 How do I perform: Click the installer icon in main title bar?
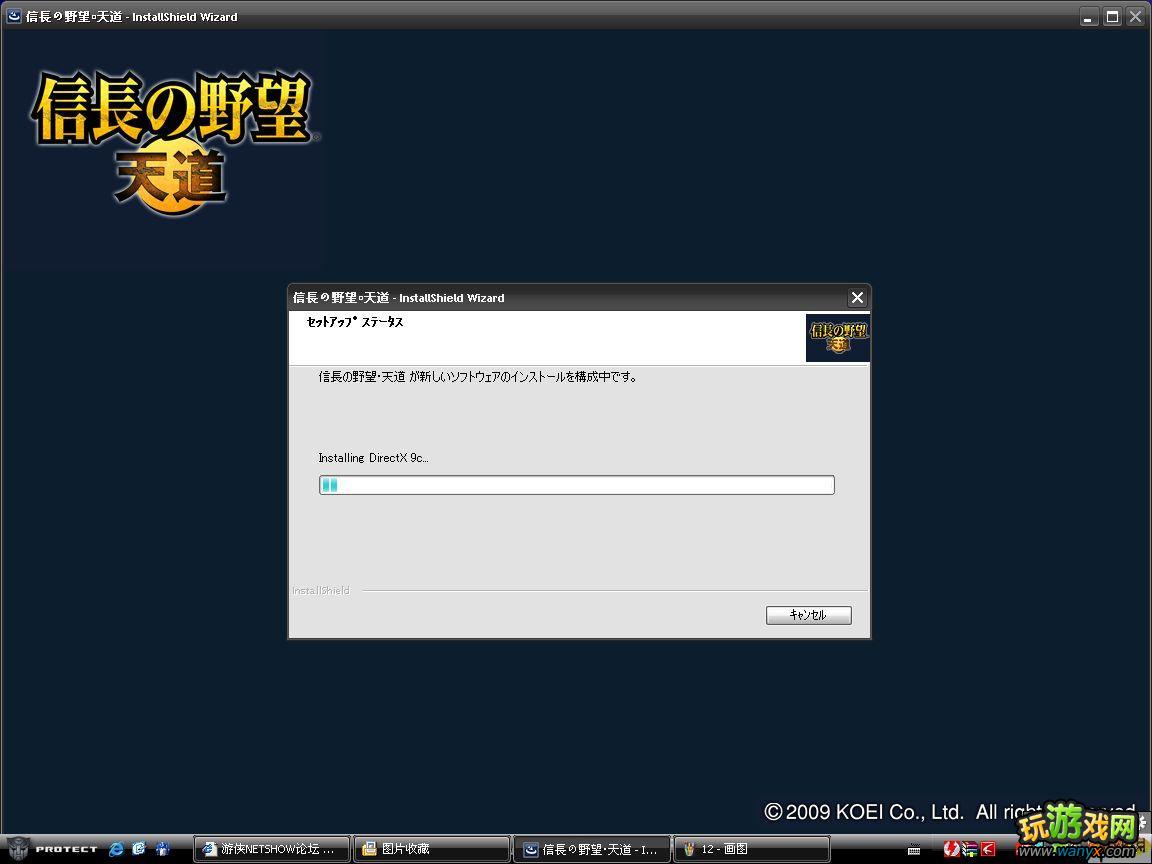click(13, 15)
